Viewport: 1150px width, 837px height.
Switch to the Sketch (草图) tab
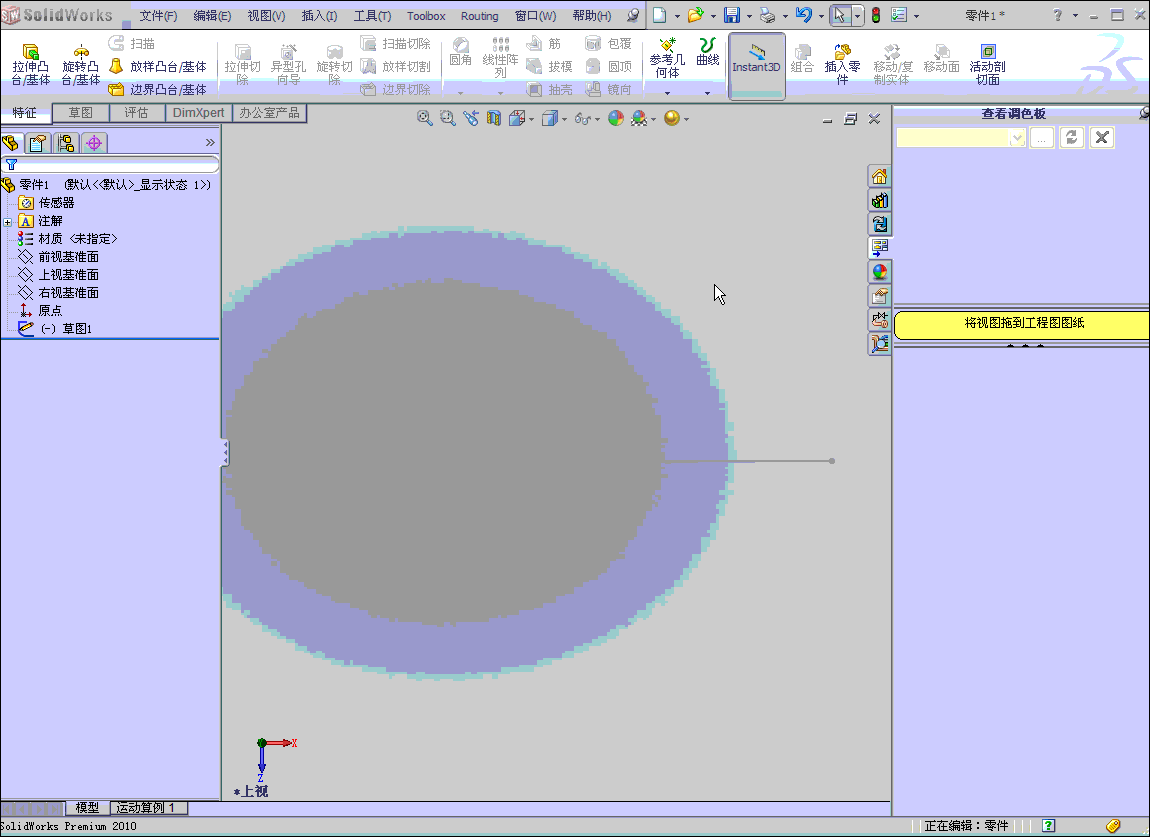point(81,113)
